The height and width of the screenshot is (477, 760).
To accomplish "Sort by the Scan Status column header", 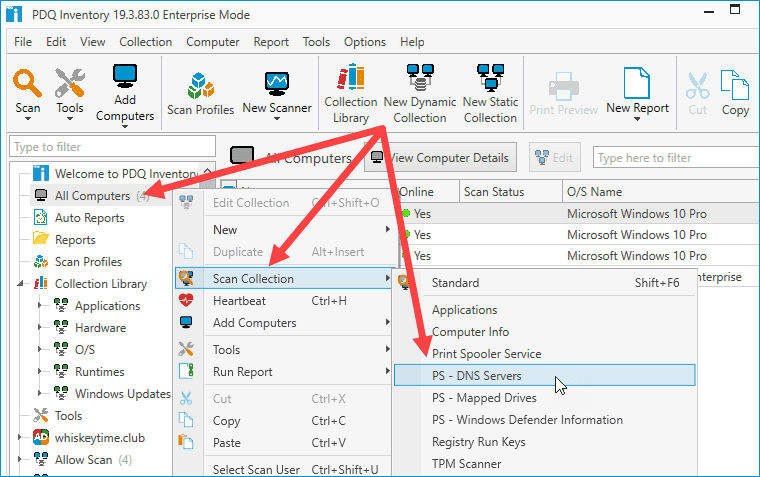I will click(x=510, y=191).
